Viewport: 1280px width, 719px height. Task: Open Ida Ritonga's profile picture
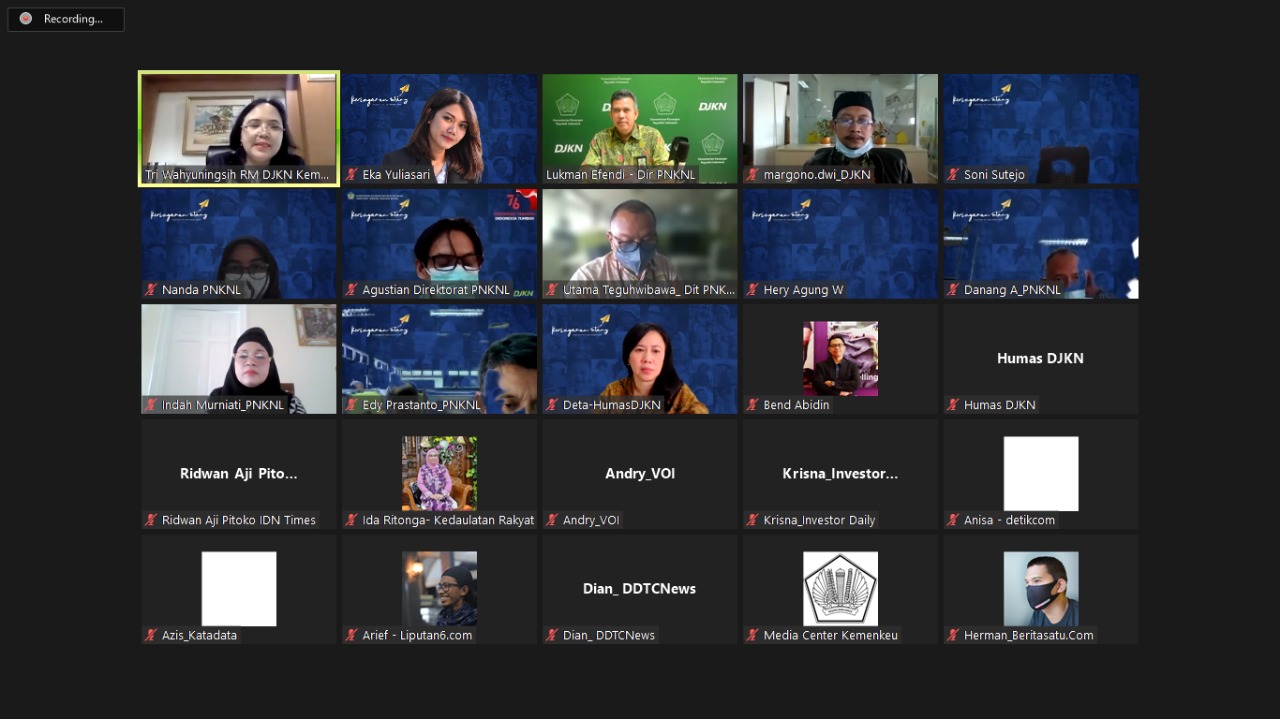click(439, 473)
